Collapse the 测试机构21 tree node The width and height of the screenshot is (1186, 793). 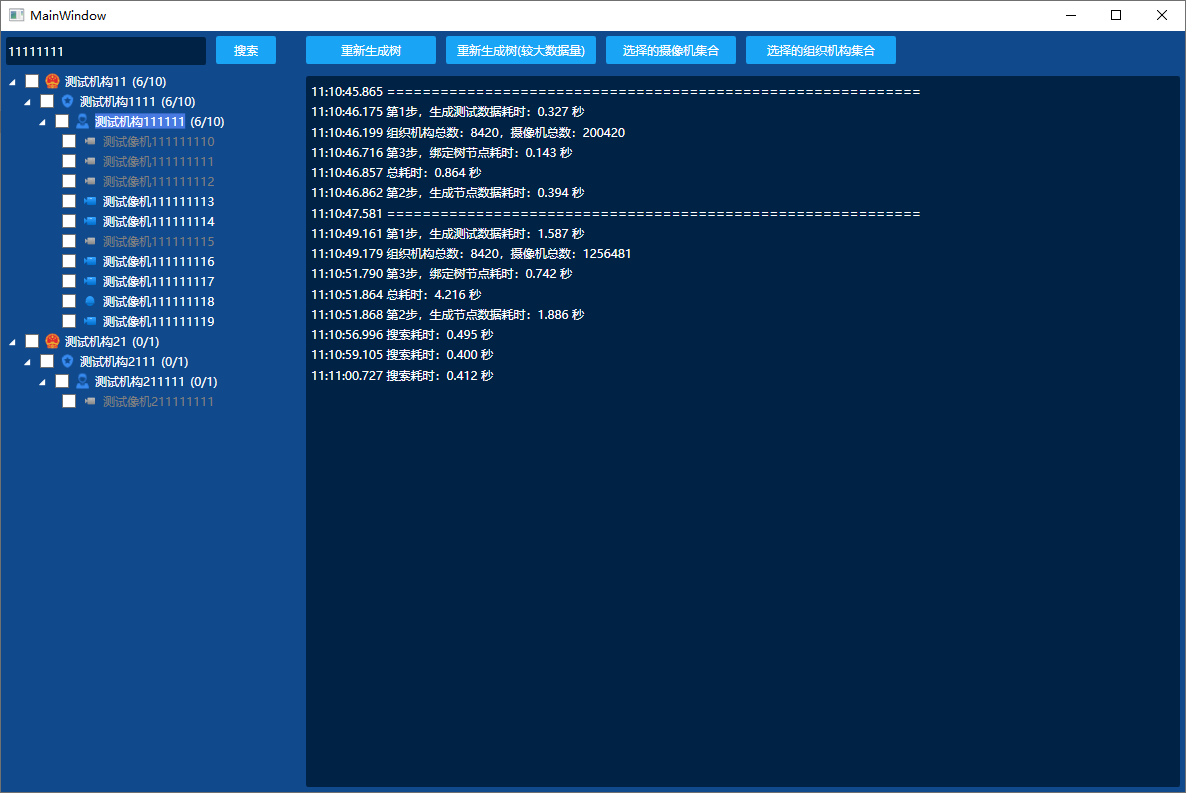12,342
